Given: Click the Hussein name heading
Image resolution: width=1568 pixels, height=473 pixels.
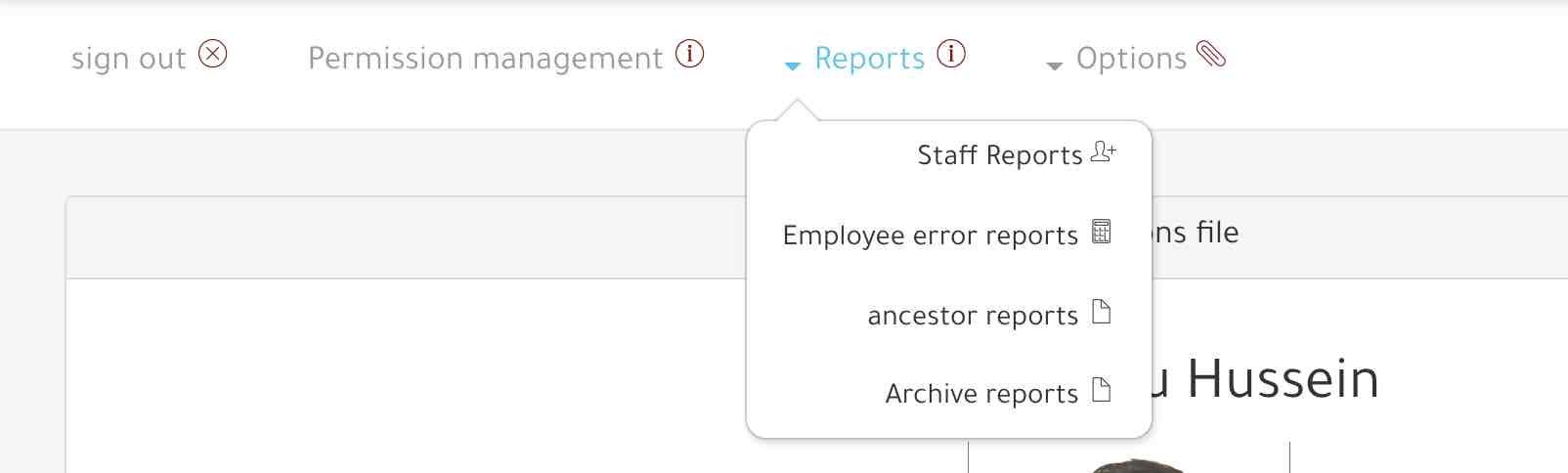Looking at the screenshot, I should point(1282,379).
